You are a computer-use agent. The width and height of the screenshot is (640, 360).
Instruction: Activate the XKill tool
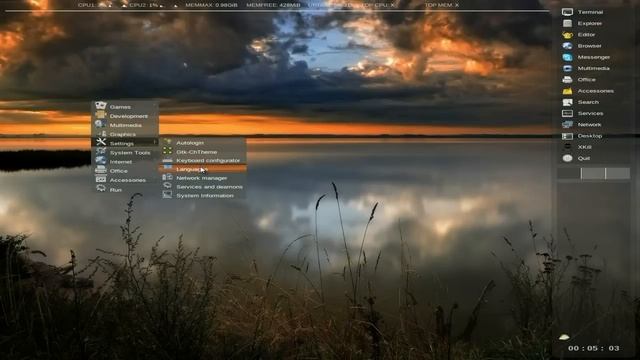coord(578,147)
